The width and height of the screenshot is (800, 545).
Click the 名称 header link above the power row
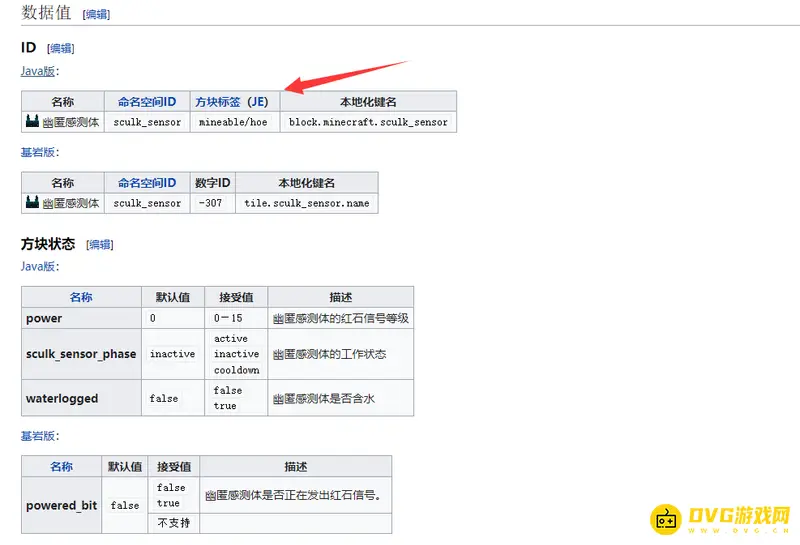coord(81,297)
